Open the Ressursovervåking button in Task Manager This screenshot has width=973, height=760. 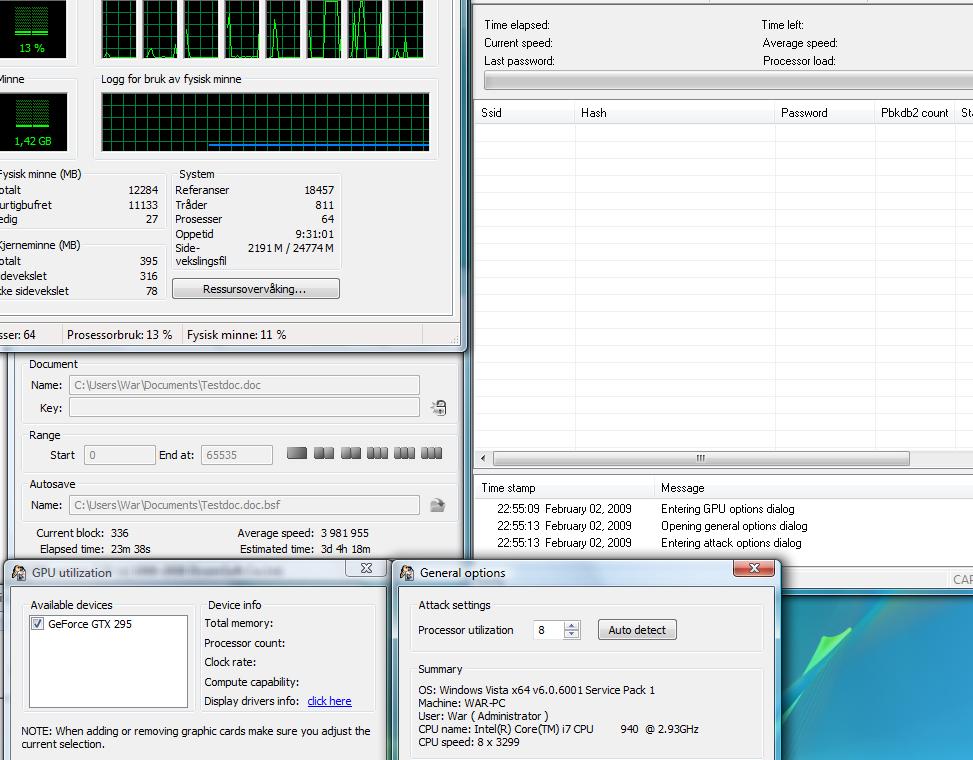coord(256,288)
